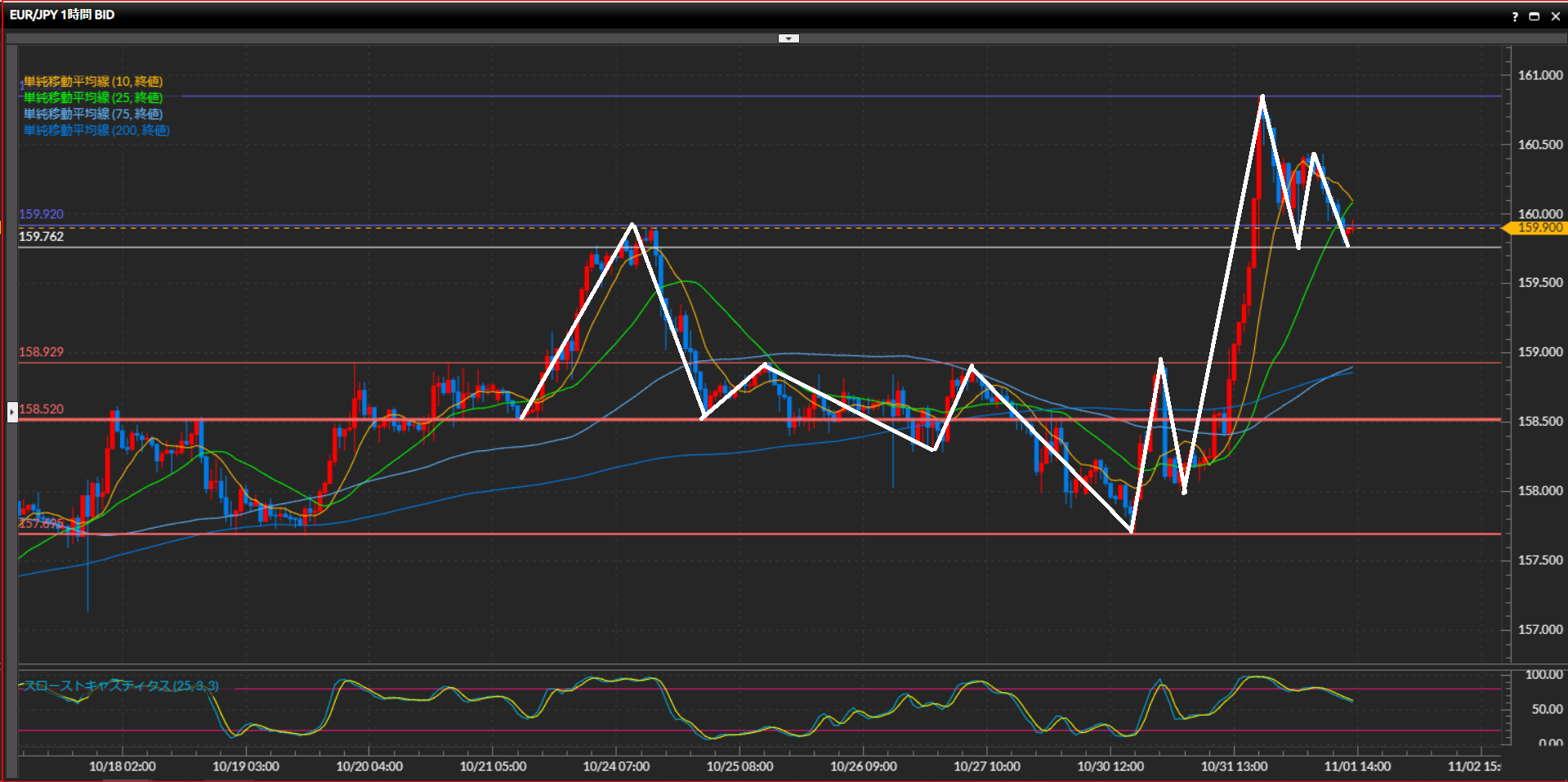Image resolution: width=1568 pixels, height=782 pixels.
Task: Click the 10/31 13:00 time axis marker
Action: [1234, 766]
